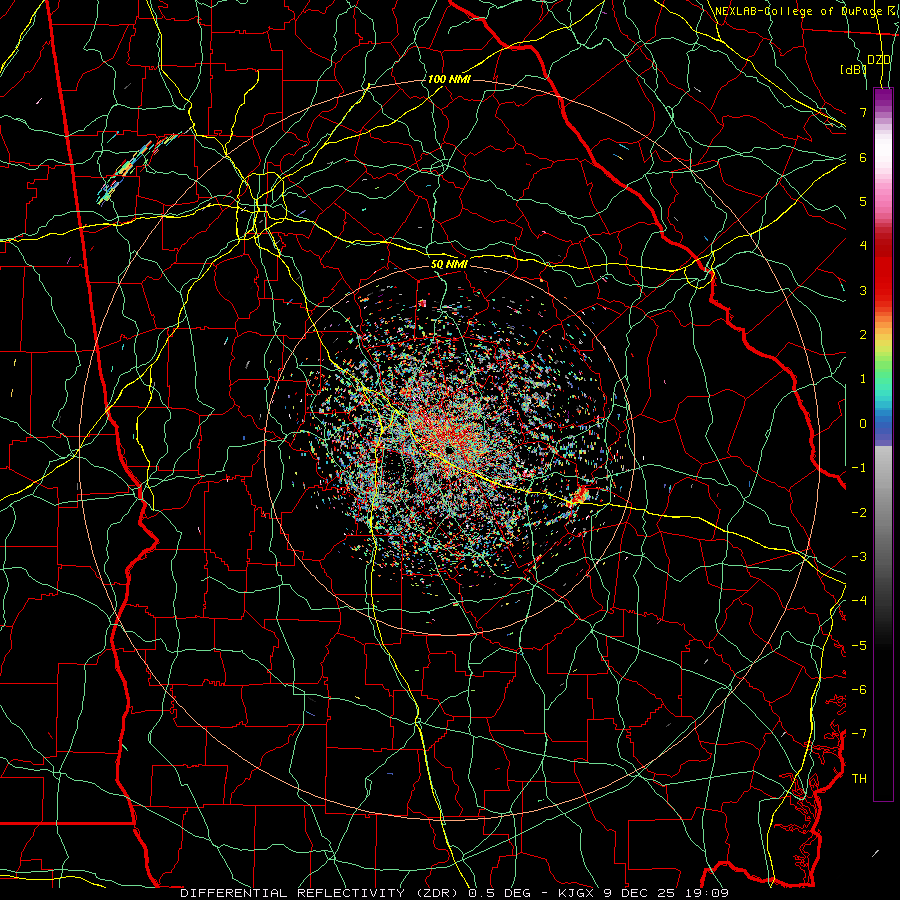
Task: Click the 1 value on the color scale
Action: click(x=863, y=379)
